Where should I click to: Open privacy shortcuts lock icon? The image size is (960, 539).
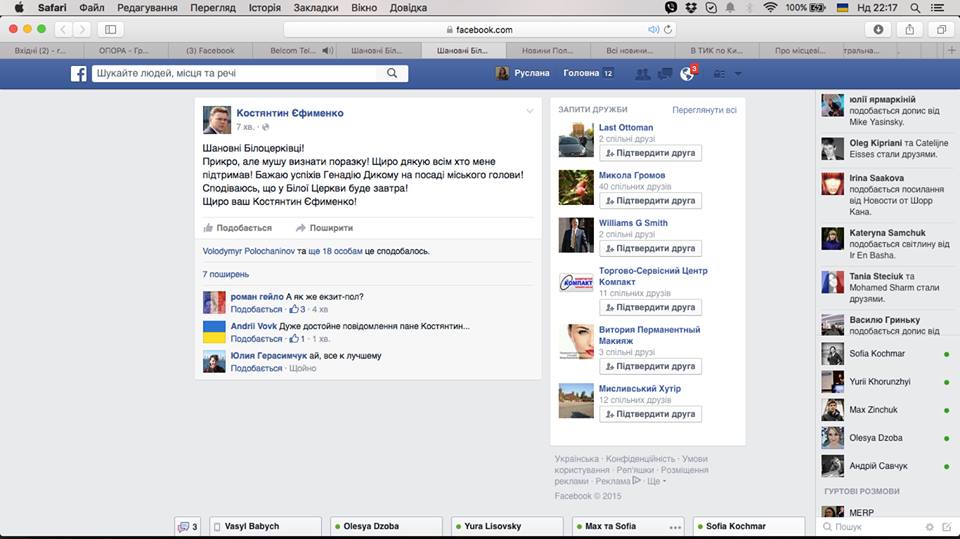click(719, 74)
